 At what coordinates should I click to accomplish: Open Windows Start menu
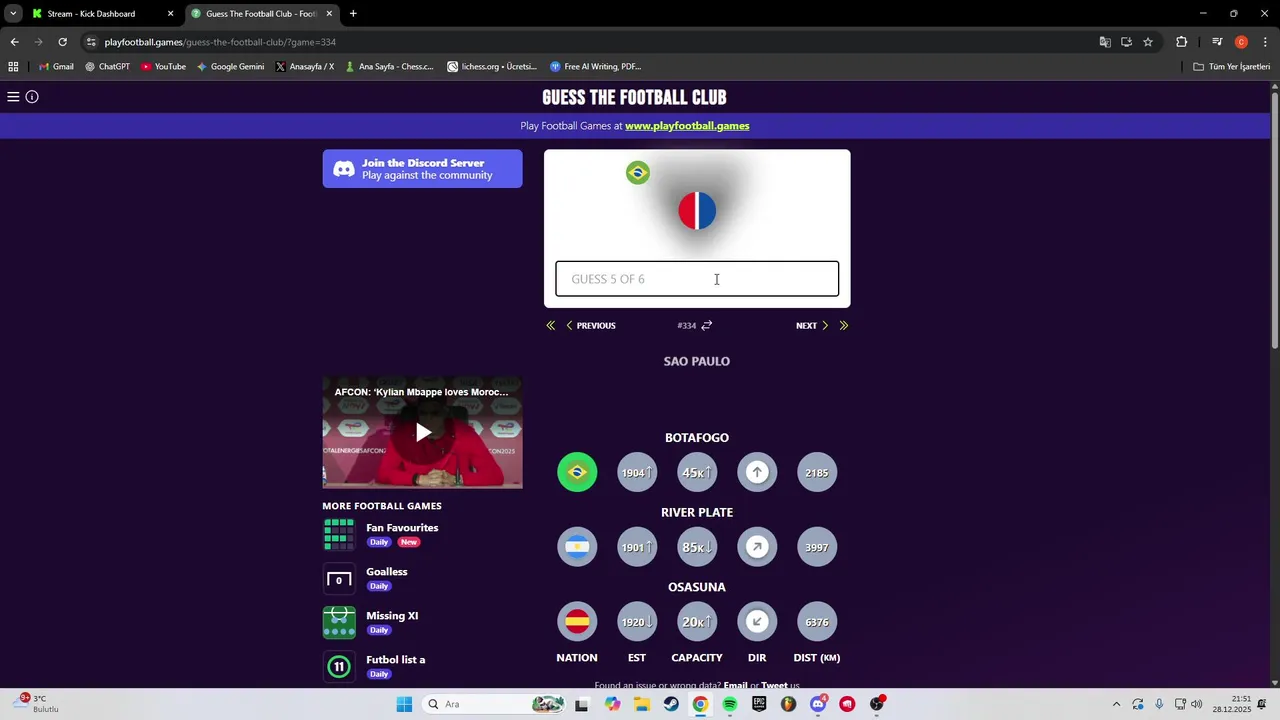pos(404,704)
